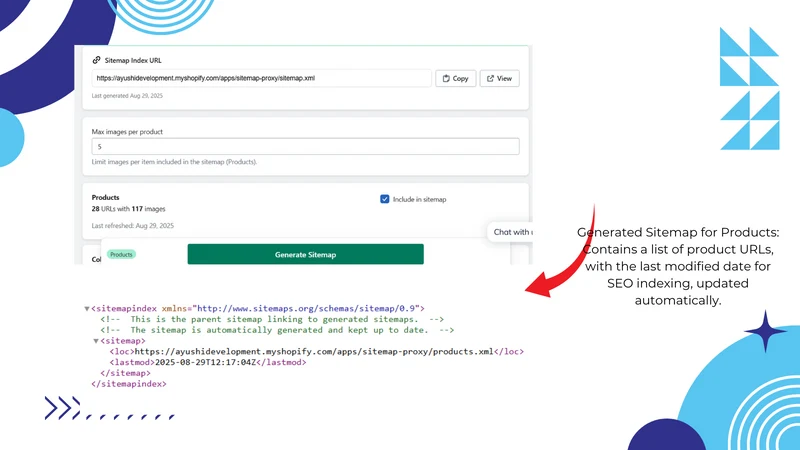Open the sitemap with View button

499,78
